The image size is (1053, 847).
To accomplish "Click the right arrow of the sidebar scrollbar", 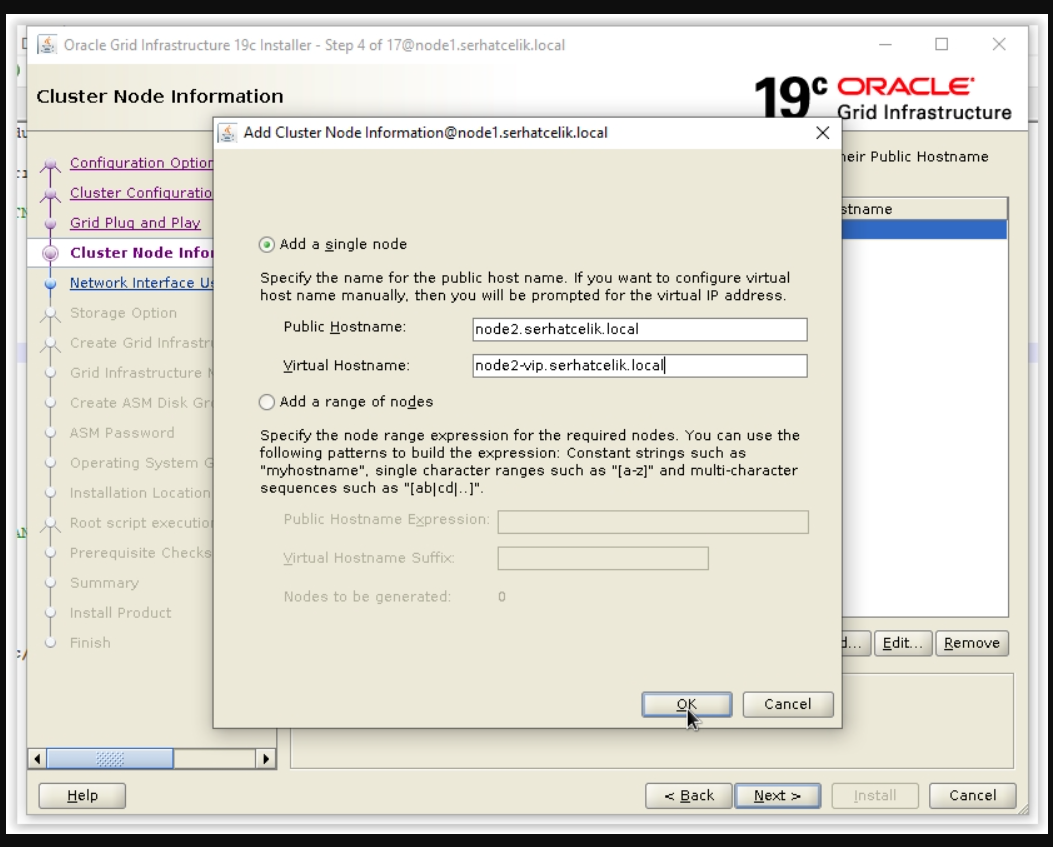I will click(266, 759).
